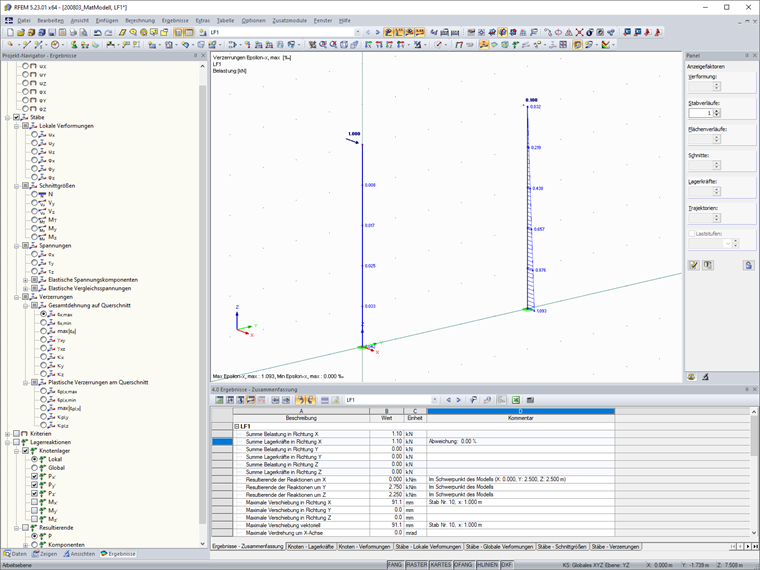
Task: Expand Elastische Spannungskomponenten node
Action: [x=26, y=280]
